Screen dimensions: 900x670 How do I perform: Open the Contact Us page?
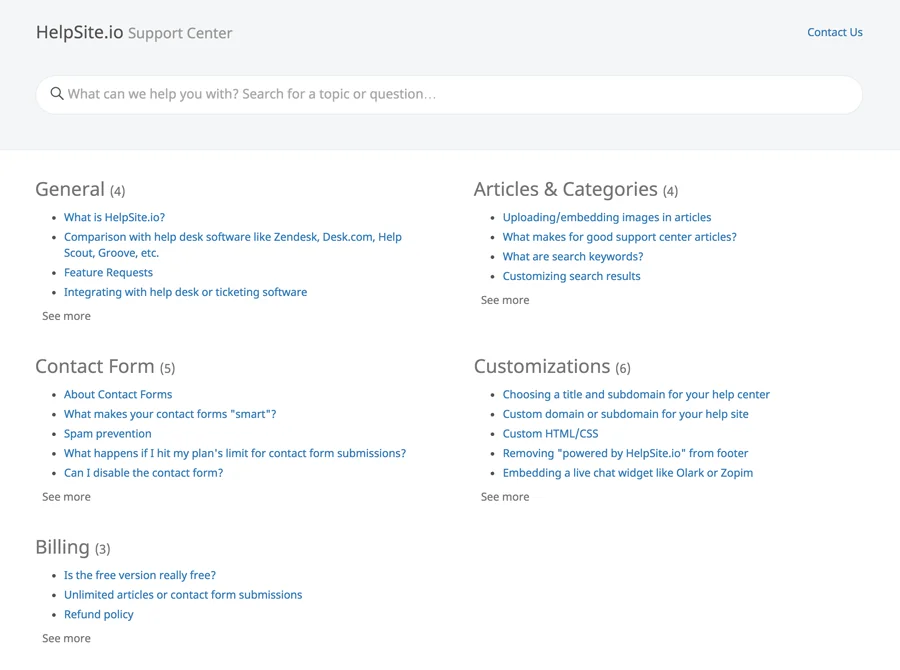click(x=834, y=32)
